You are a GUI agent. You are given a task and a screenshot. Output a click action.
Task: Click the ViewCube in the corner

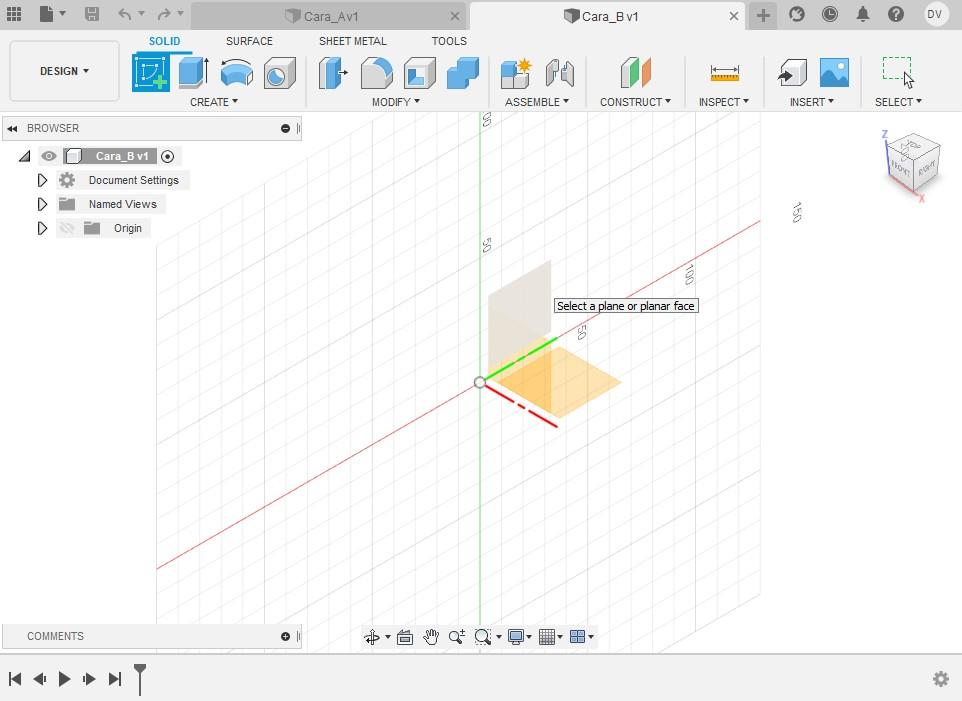(x=913, y=164)
